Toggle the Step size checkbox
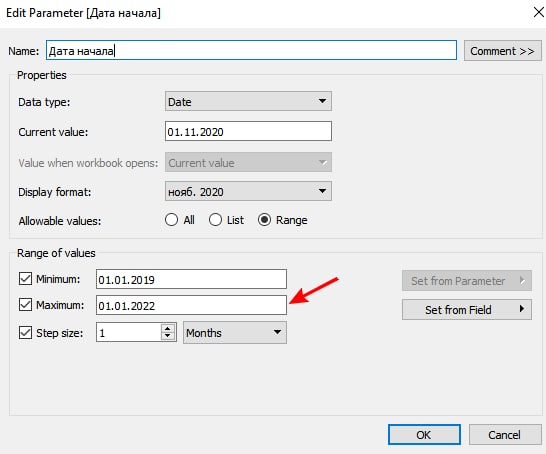 (x=25, y=332)
